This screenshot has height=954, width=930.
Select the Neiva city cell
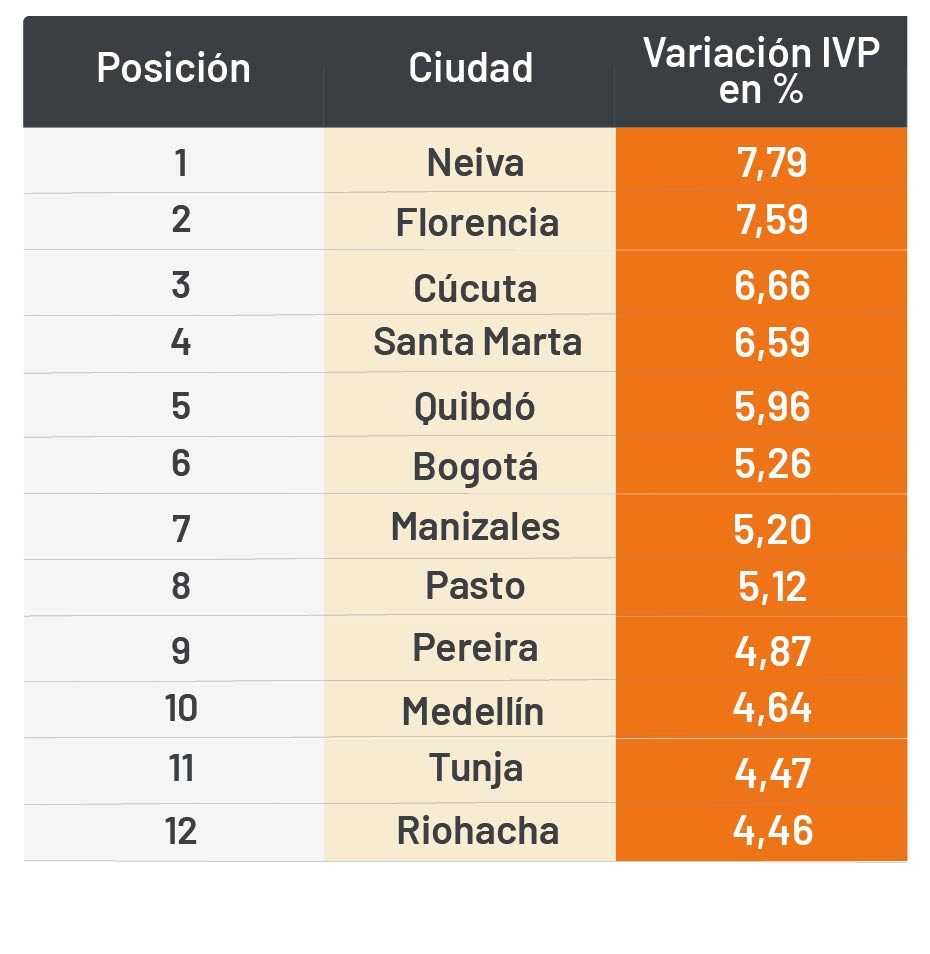(x=475, y=162)
